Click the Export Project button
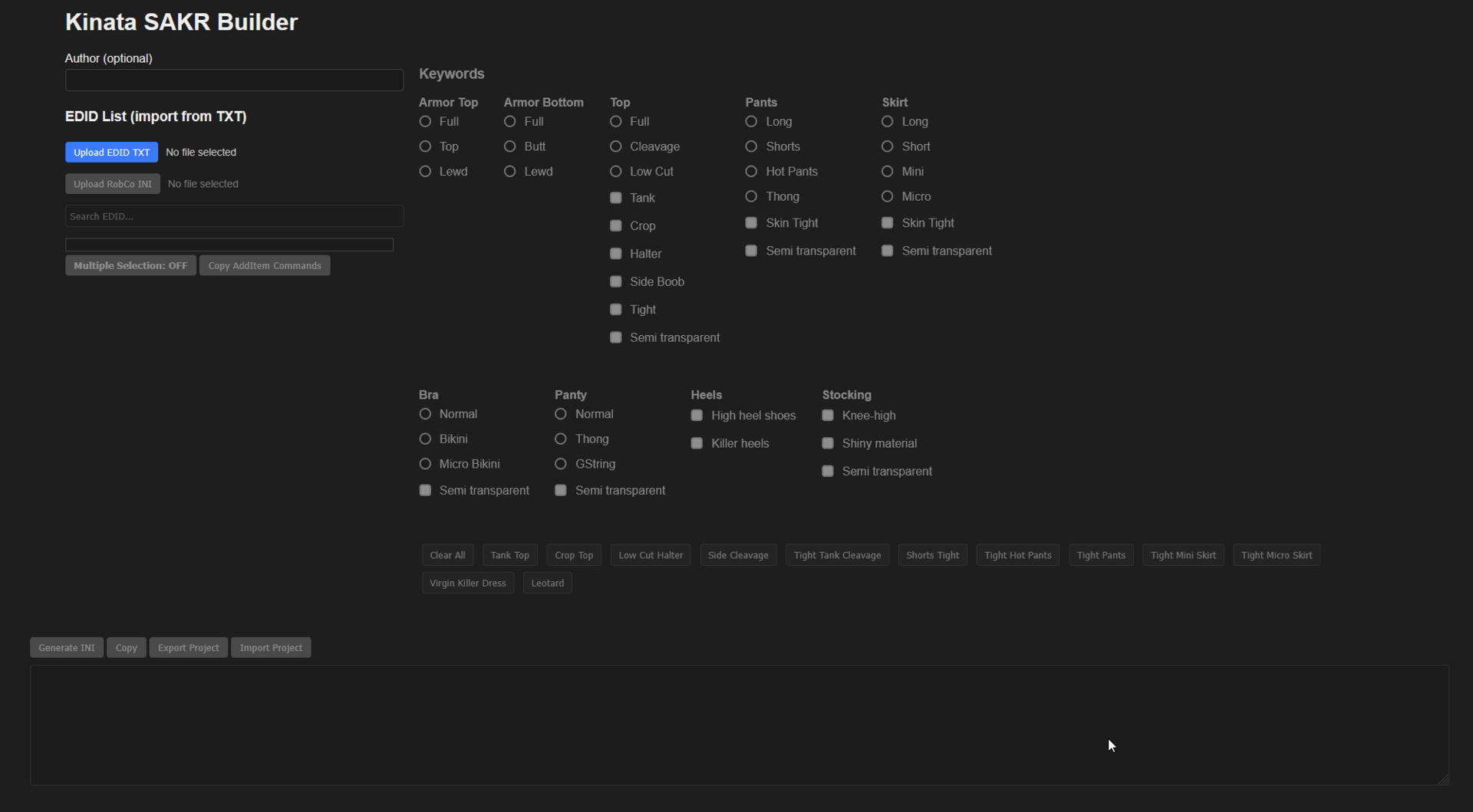The height and width of the screenshot is (812, 1473). (189, 648)
